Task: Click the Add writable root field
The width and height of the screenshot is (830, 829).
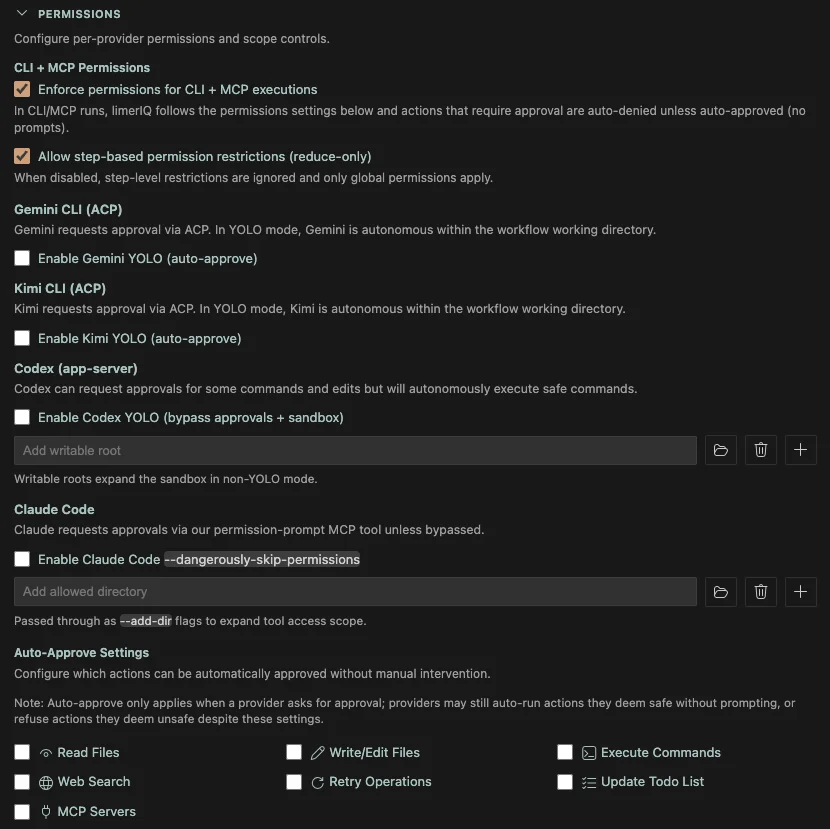Action: (x=355, y=450)
